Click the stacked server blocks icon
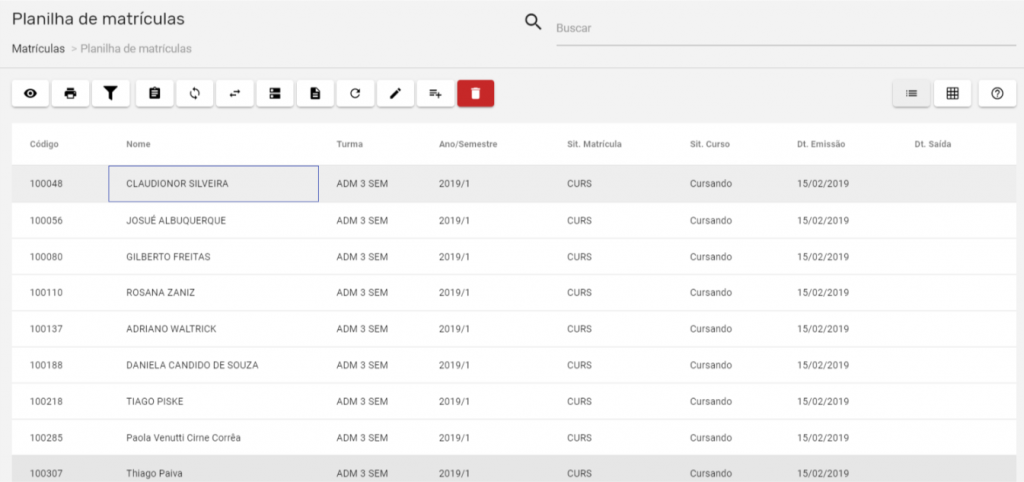 click(x=275, y=93)
